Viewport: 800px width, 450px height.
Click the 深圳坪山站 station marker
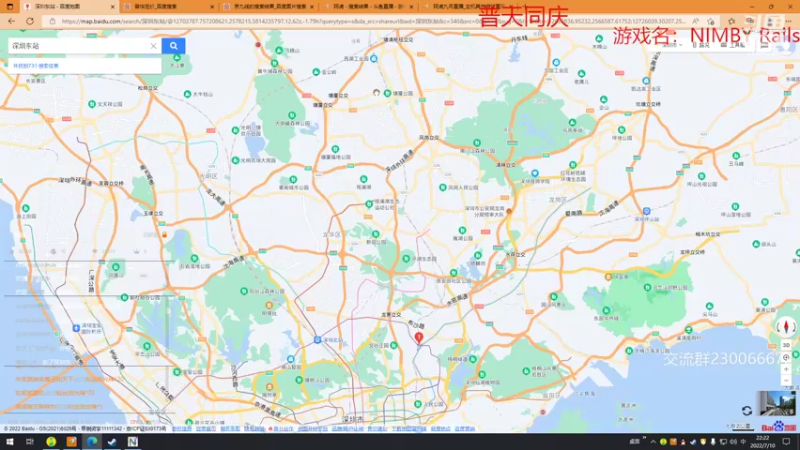pos(646,211)
